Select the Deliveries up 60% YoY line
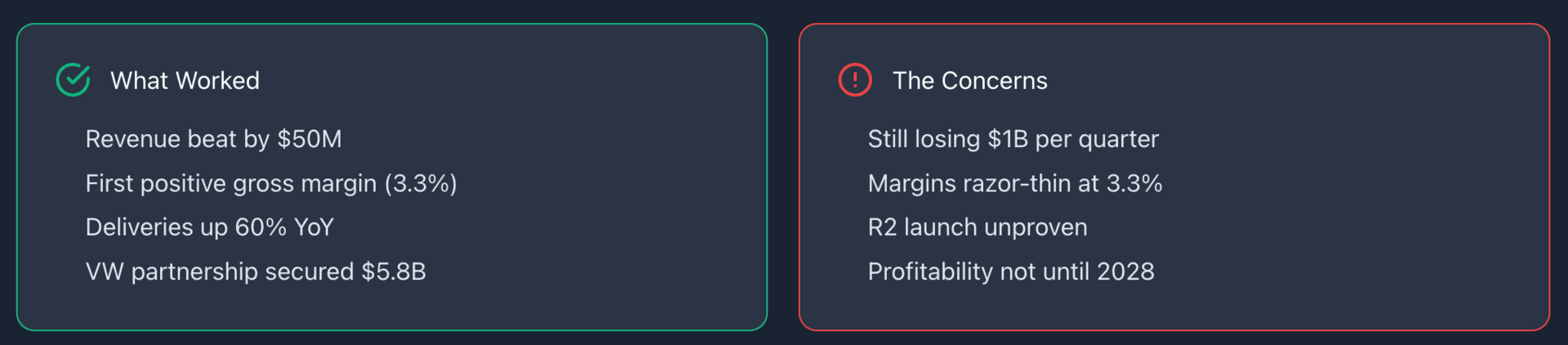Image resolution: width=1568 pixels, height=345 pixels. coord(209,227)
